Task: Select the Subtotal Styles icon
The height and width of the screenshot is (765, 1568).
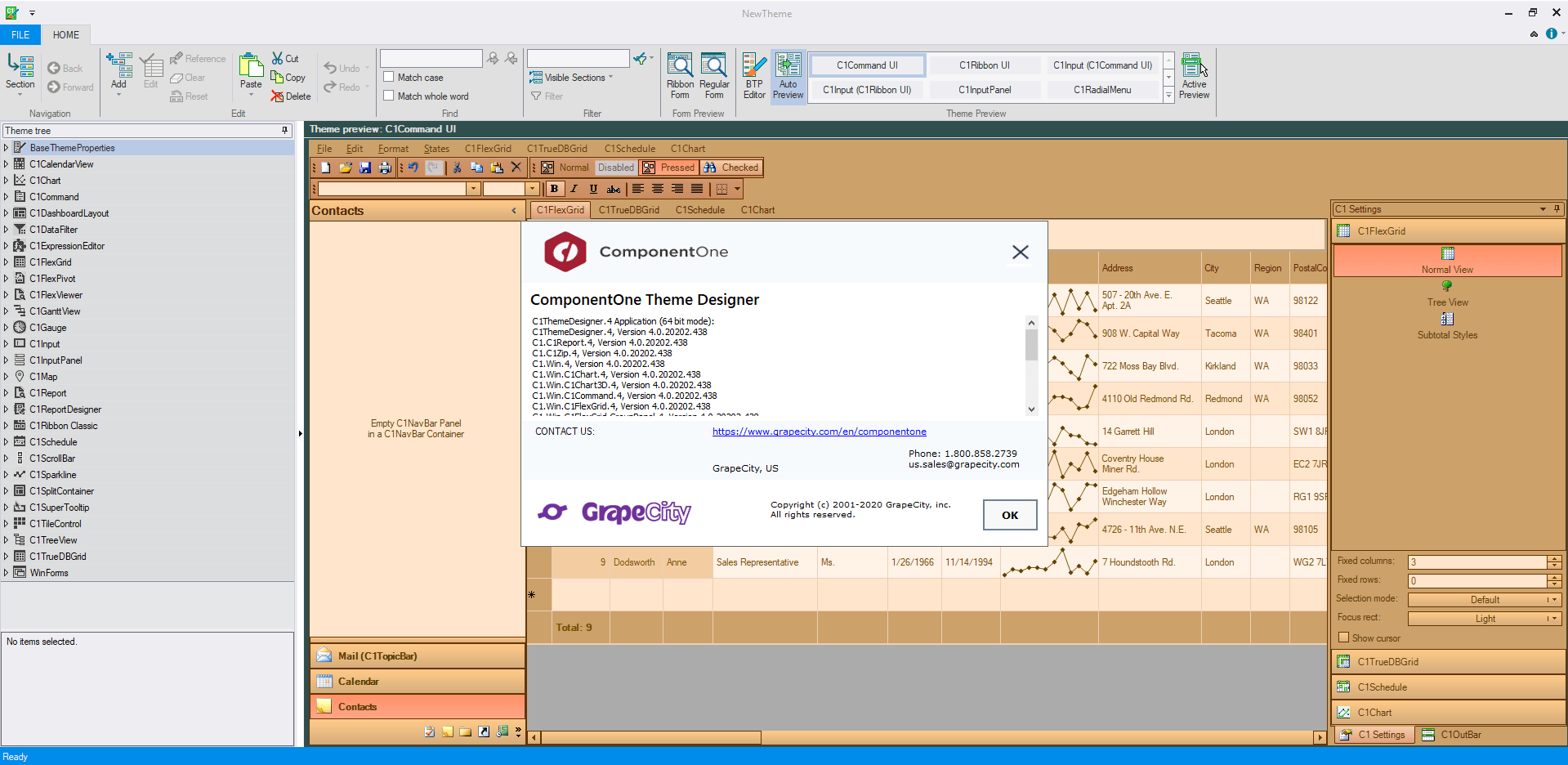Action: coord(1447,319)
